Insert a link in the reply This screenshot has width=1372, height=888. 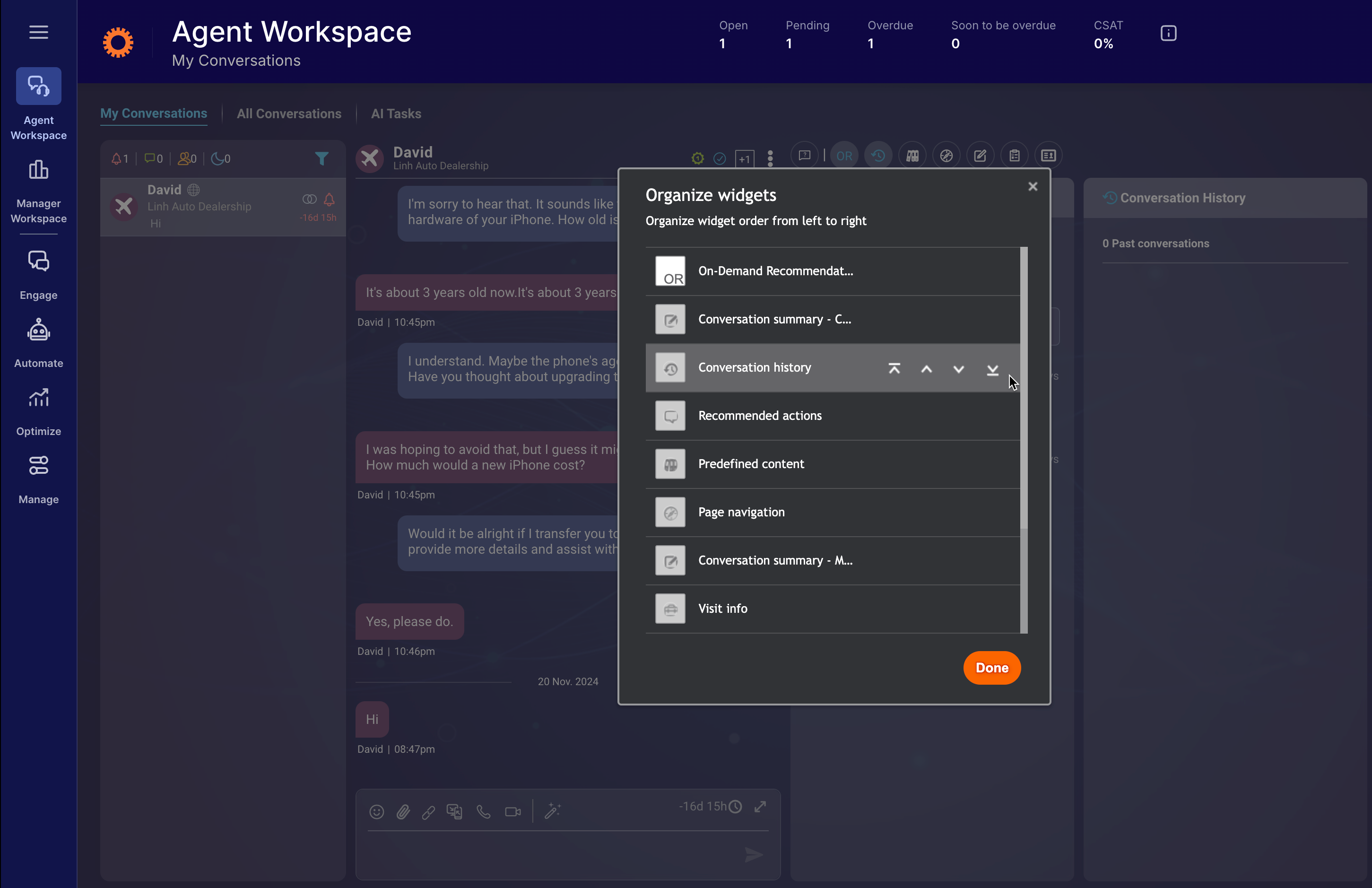point(428,812)
